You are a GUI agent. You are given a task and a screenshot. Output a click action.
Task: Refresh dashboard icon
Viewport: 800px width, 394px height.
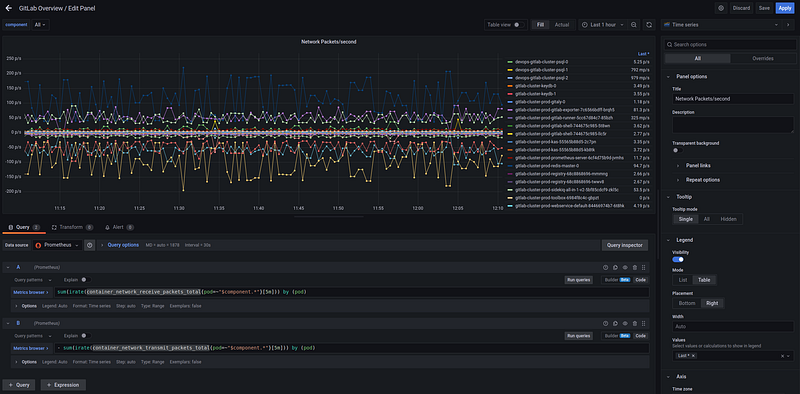click(x=649, y=24)
